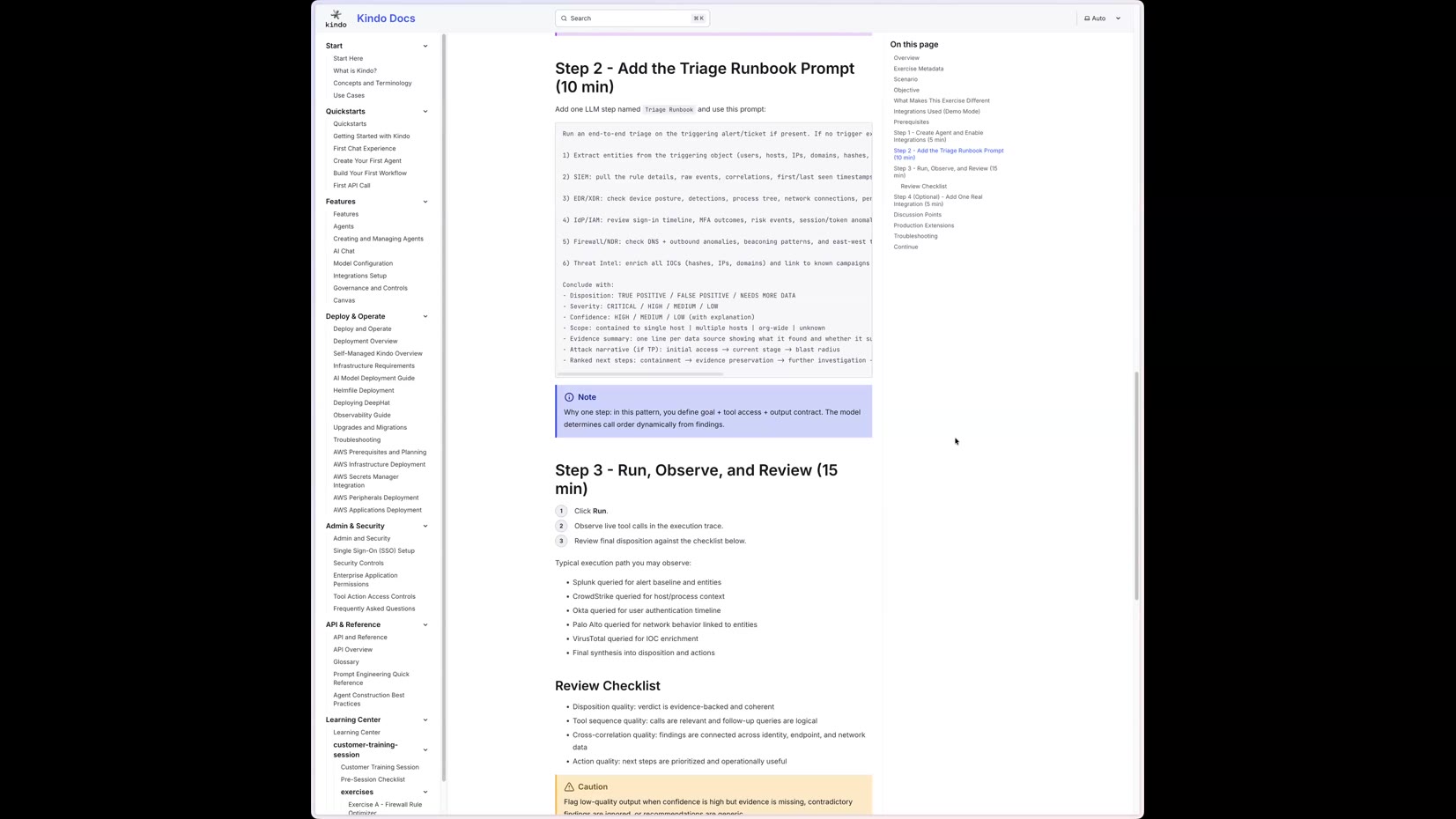Click the laptop icon next to Auto theme

click(1087, 18)
